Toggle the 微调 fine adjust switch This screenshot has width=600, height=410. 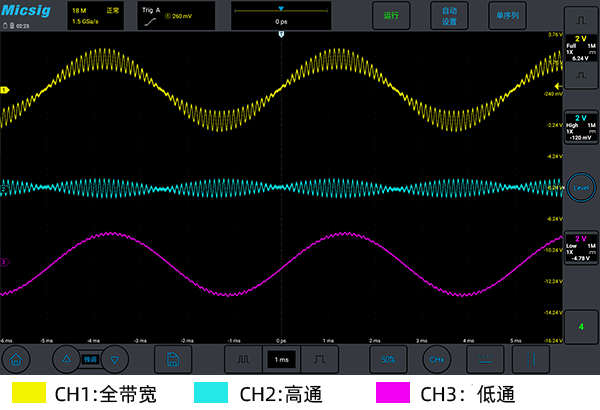(x=90, y=359)
